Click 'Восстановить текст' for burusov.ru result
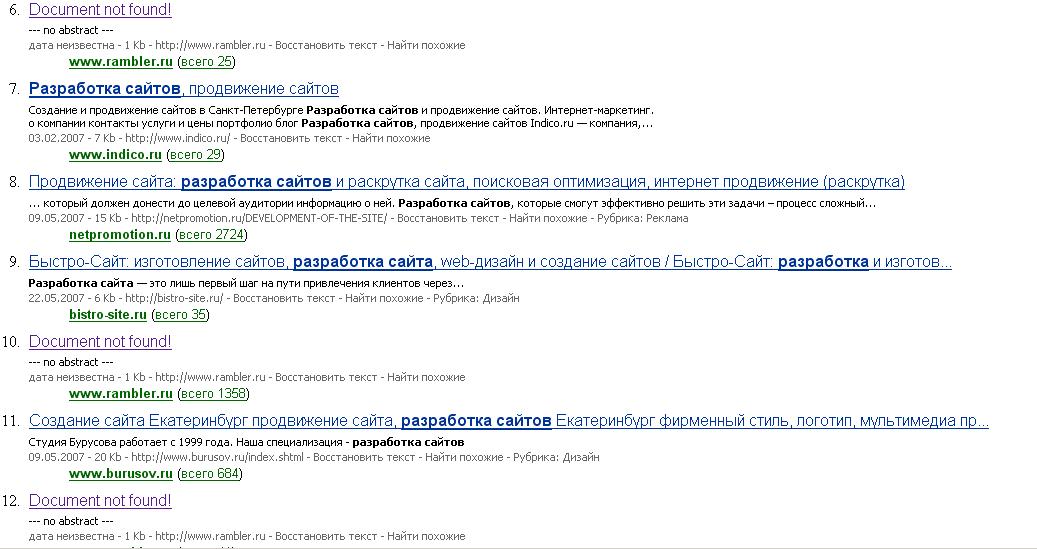Image resolution: width=1037 pixels, height=549 pixels. 364,457
